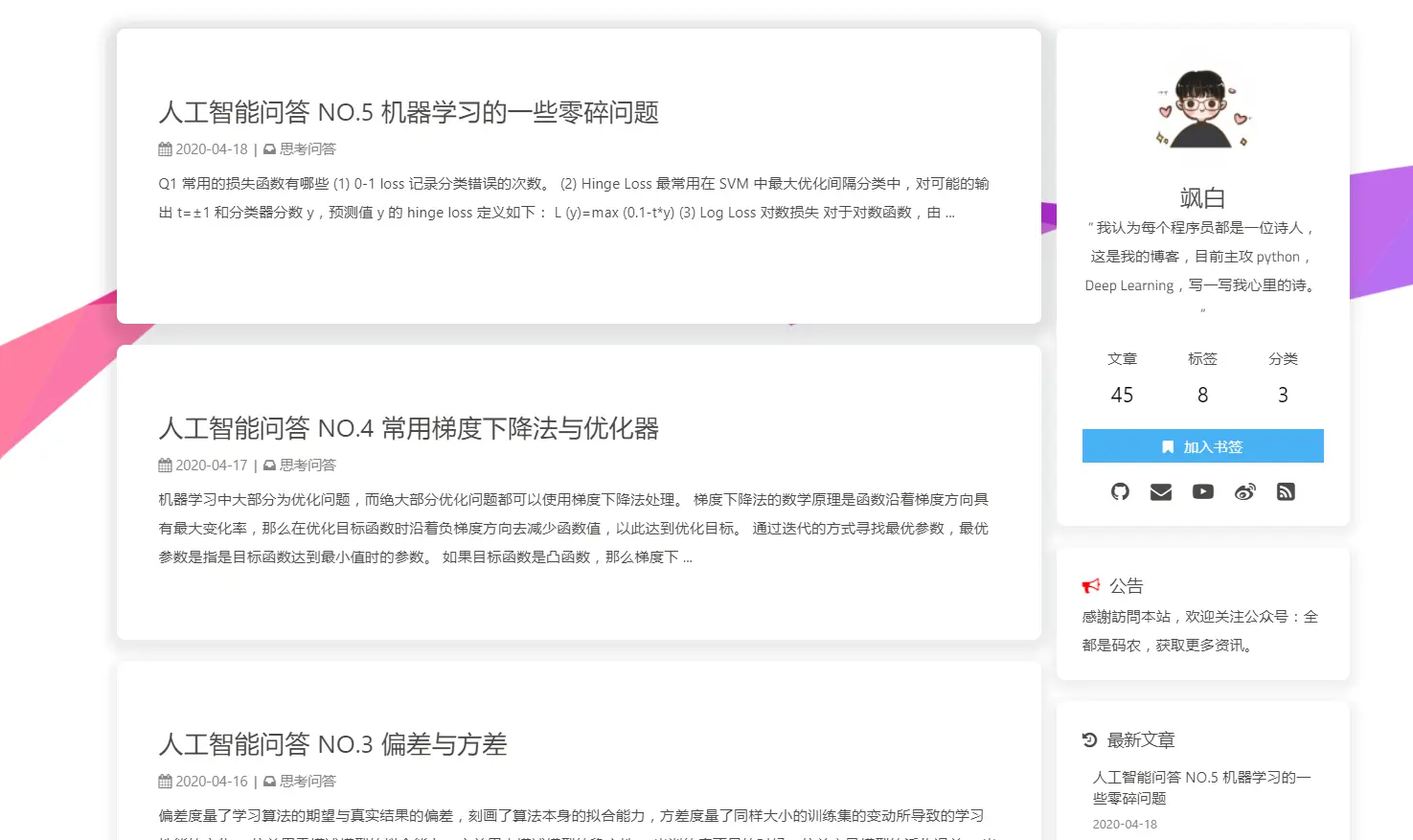The width and height of the screenshot is (1413, 840).
Task: Click the announcement text 感謝訪問本站
Action: pyautogui.click(x=1200, y=631)
